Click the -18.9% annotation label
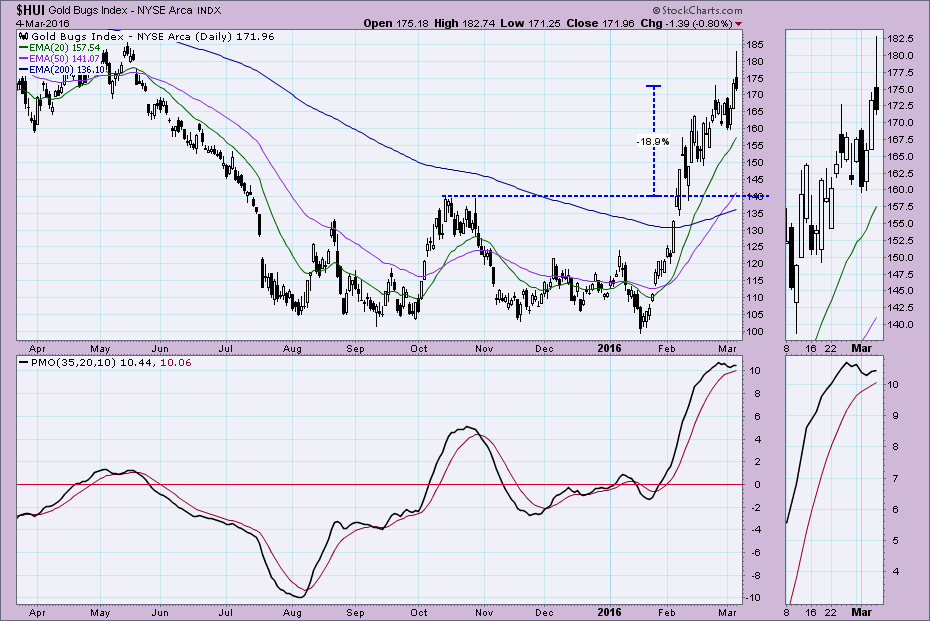The width and height of the screenshot is (930, 621). pyautogui.click(x=653, y=142)
